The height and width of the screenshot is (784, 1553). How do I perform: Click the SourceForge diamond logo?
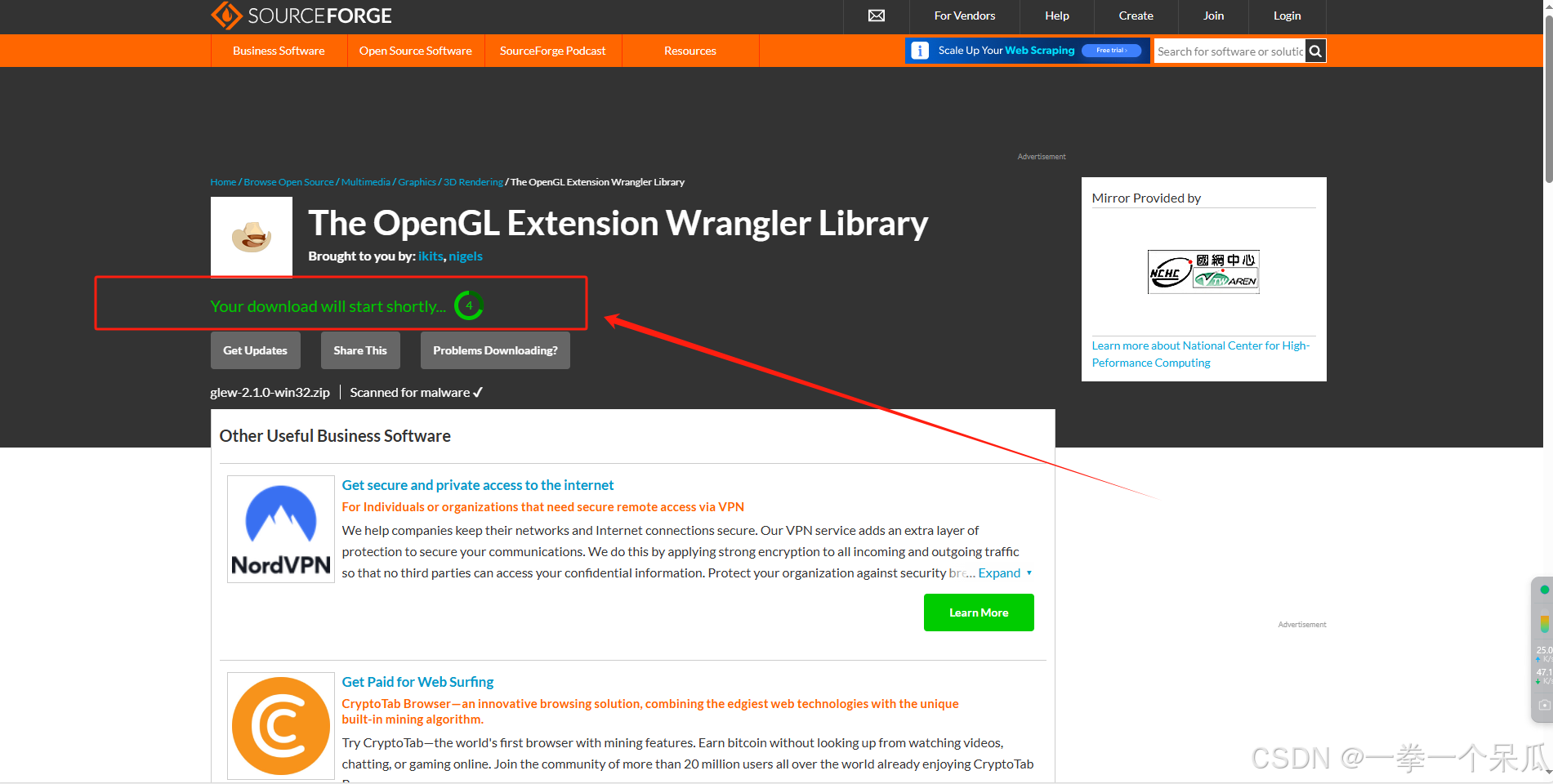click(x=225, y=16)
